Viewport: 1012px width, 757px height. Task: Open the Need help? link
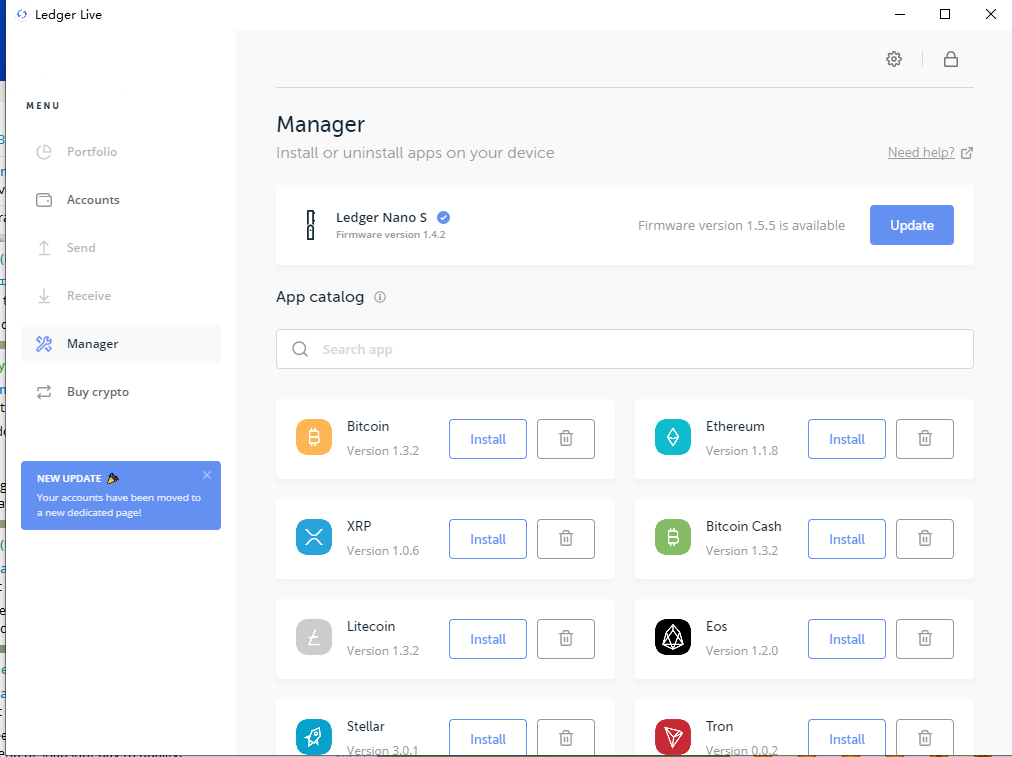pos(921,153)
